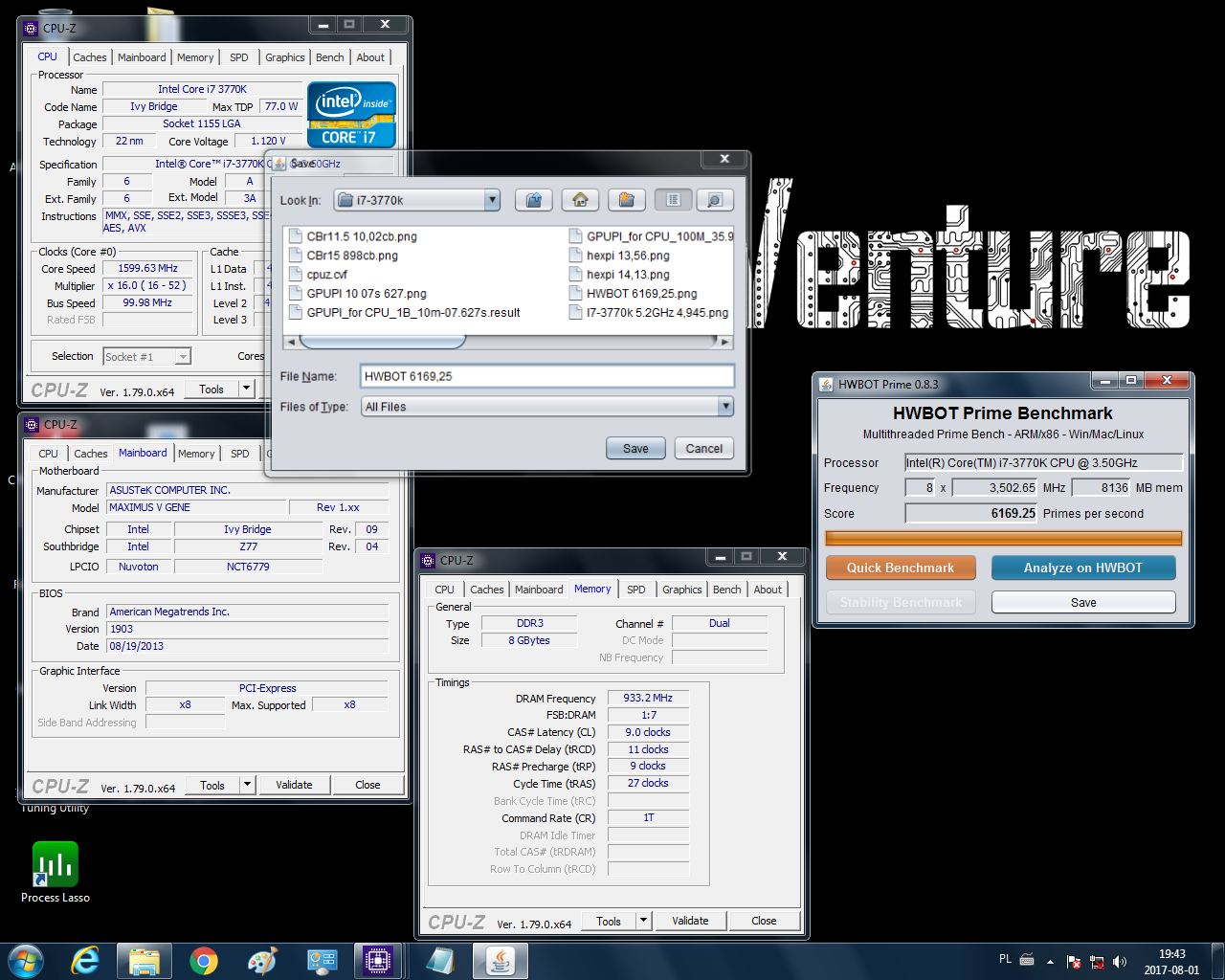Select the HWBOT 6169,25.png file

point(633,294)
